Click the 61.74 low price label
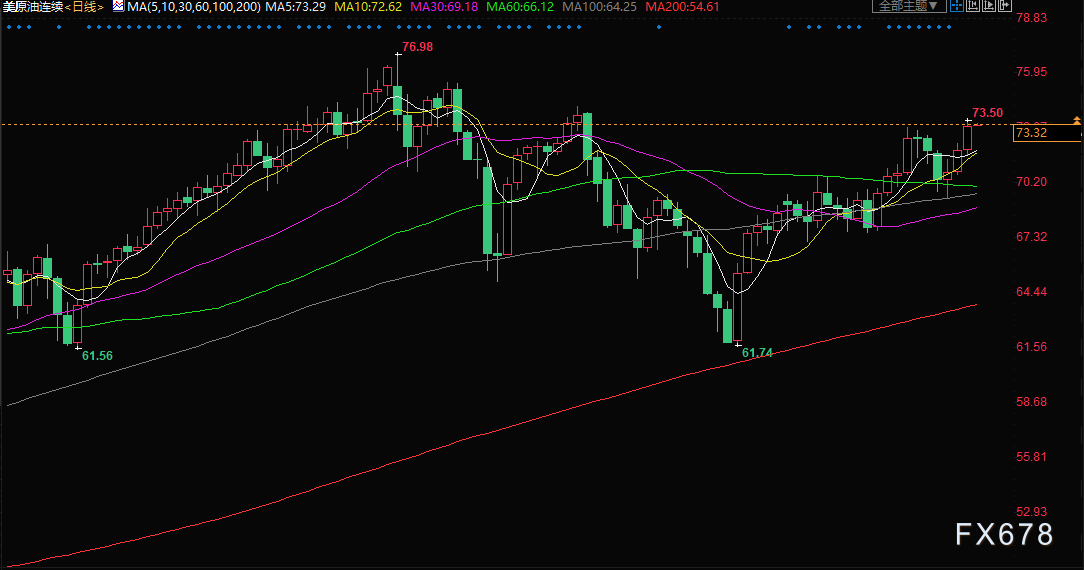 coord(757,353)
